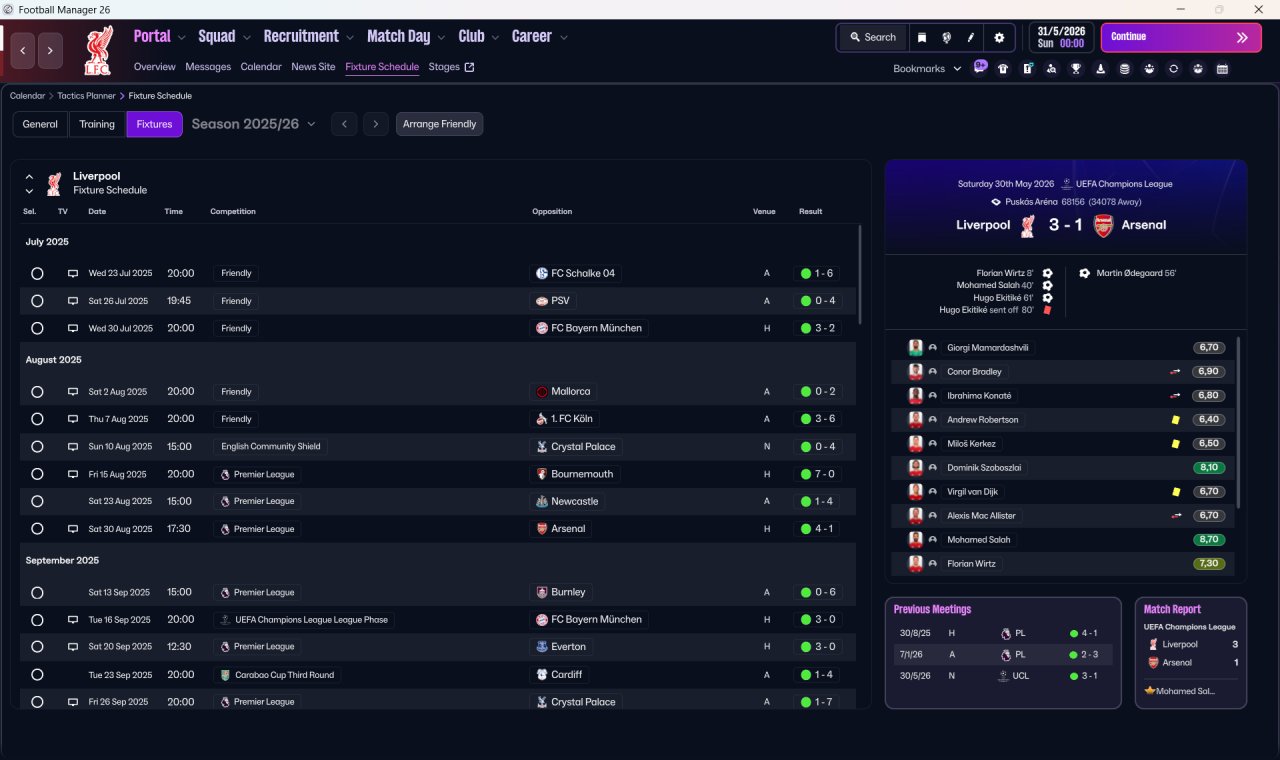Open the shirt icon bookmark shortcut
The image size is (1280, 760).
point(1003,69)
